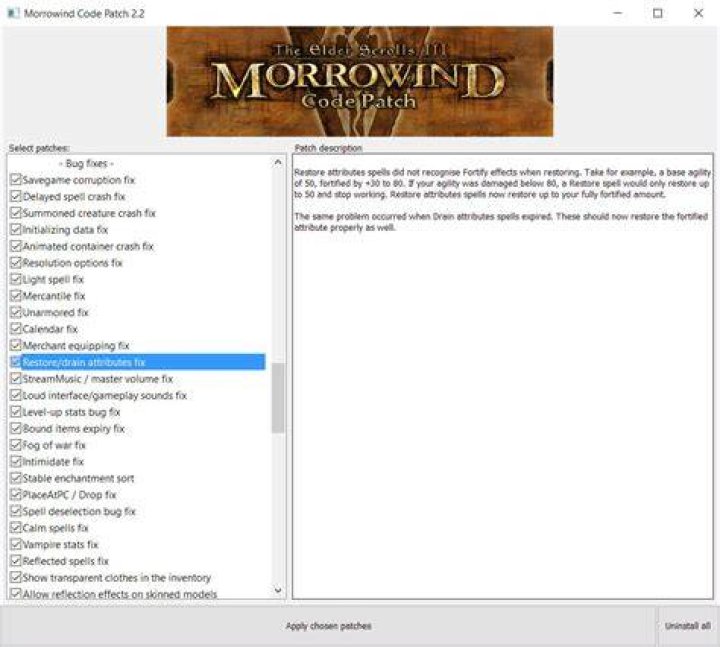The image size is (720, 647).
Task: Highlight the 'Animated container crash fix' entry
Action: 88,246
